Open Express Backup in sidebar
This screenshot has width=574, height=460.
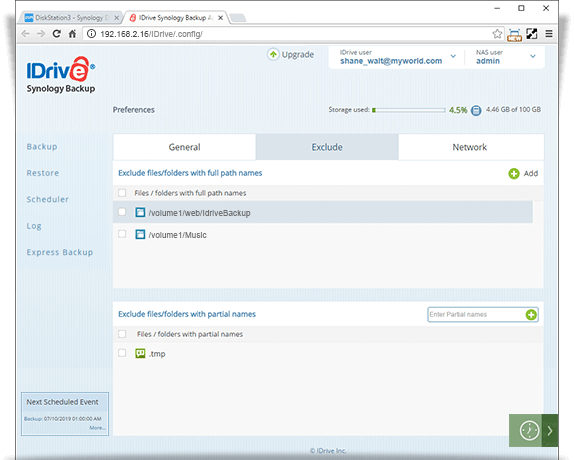(60, 253)
